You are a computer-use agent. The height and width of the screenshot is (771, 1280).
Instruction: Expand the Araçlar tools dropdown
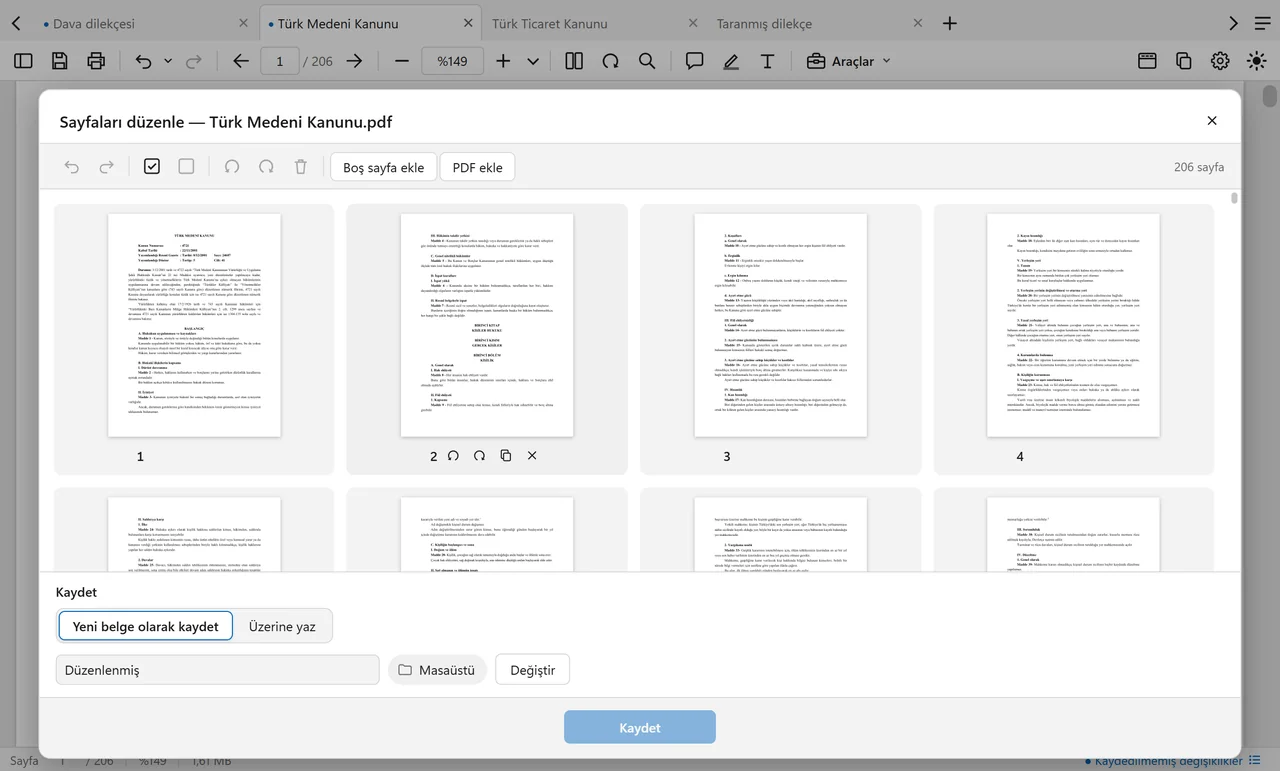(x=848, y=61)
